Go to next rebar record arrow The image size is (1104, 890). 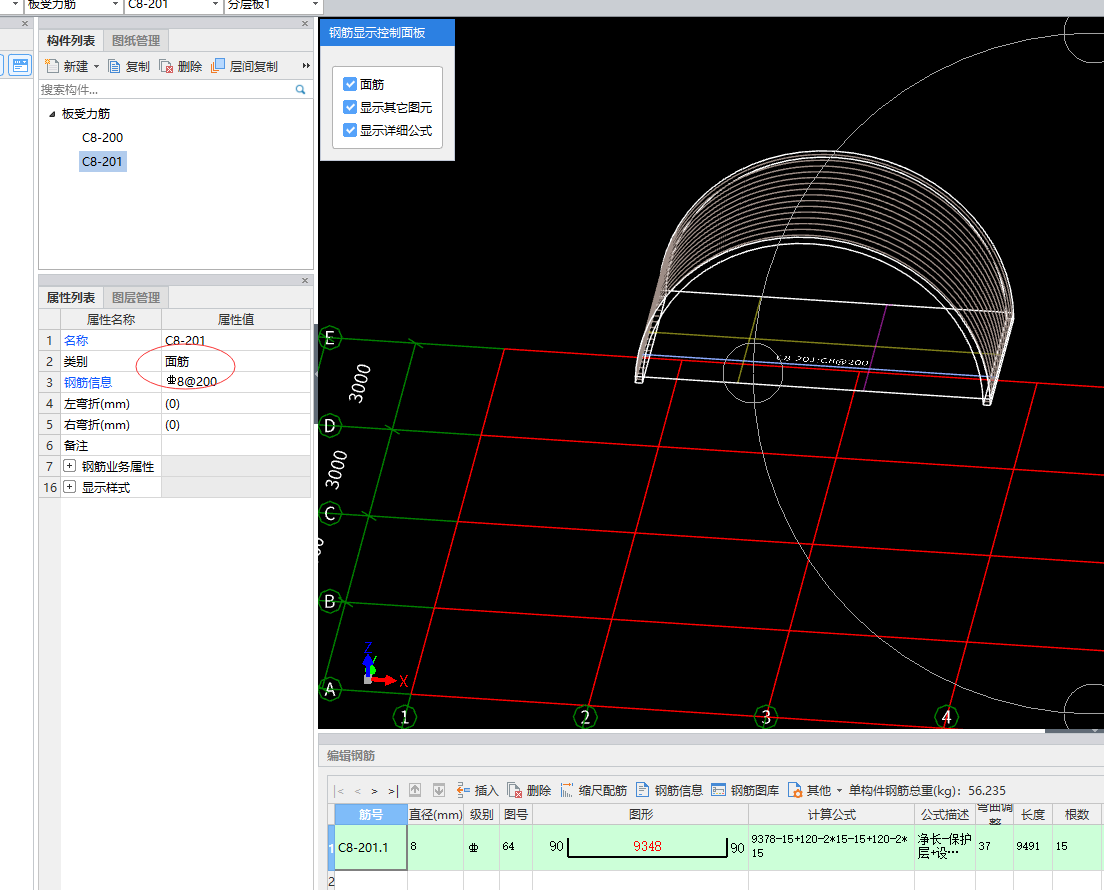375,791
